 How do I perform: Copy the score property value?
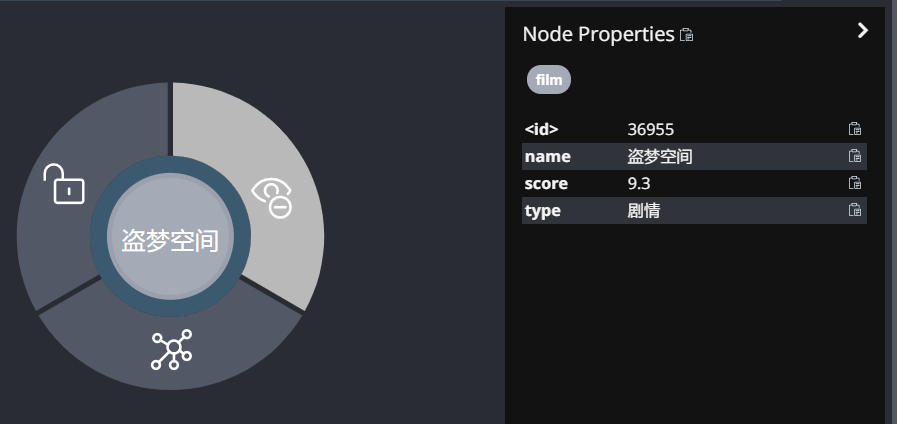pos(855,183)
